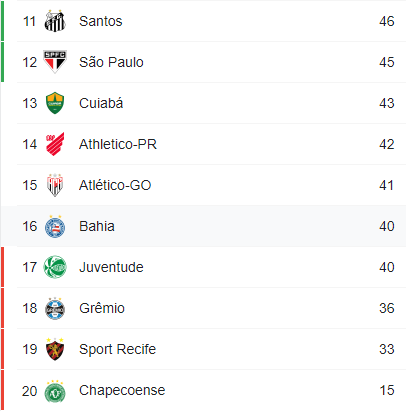Select the Cuiabá green shield logo

point(55,103)
